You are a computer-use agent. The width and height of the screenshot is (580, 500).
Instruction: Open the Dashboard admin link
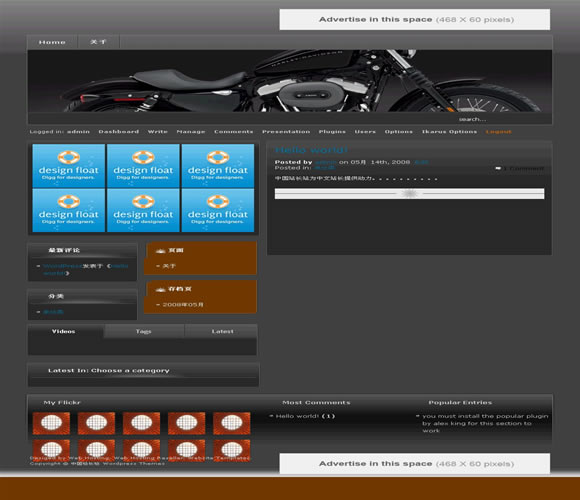119,132
